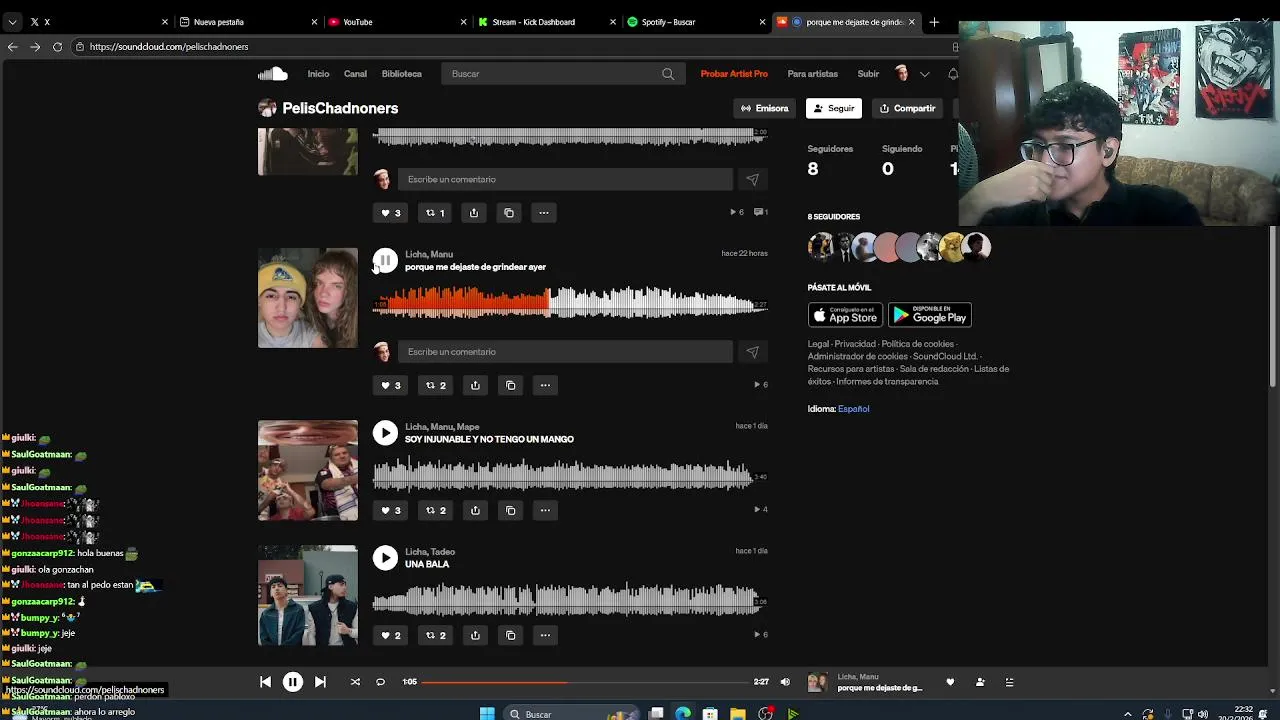The height and width of the screenshot is (720, 1280).
Task: Repost the 'UNA BALA' track
Action: [x=436, y=635]
